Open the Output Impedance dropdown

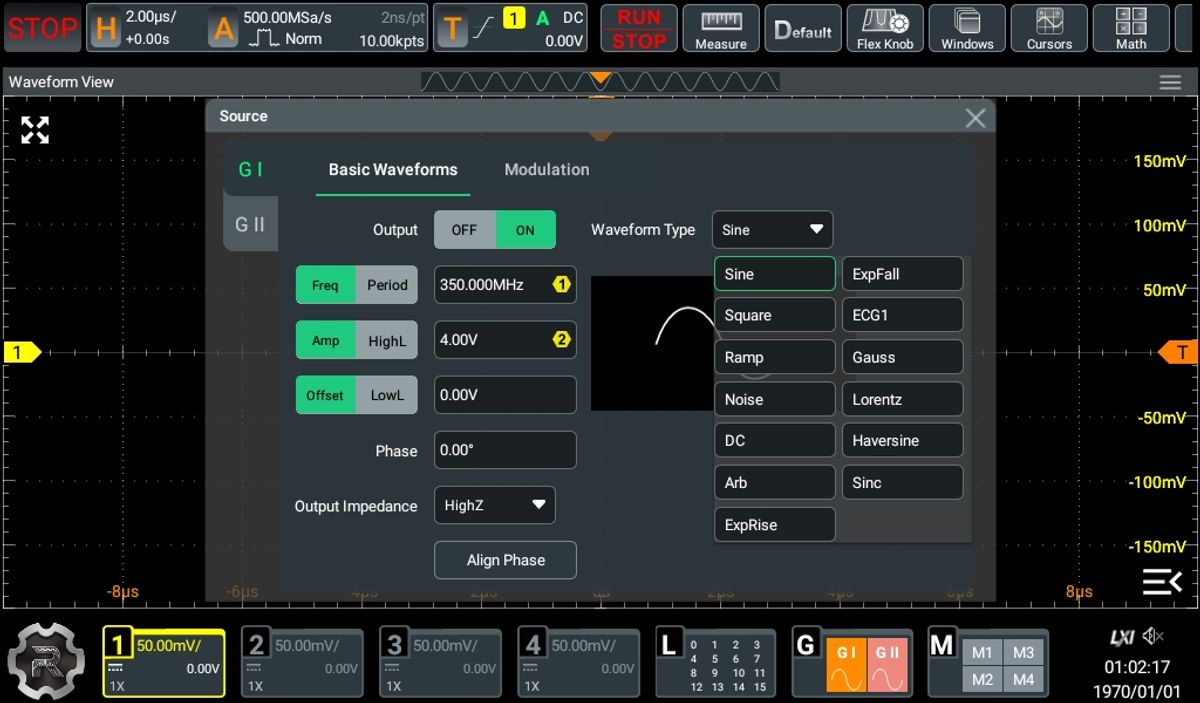click(494, 506)
